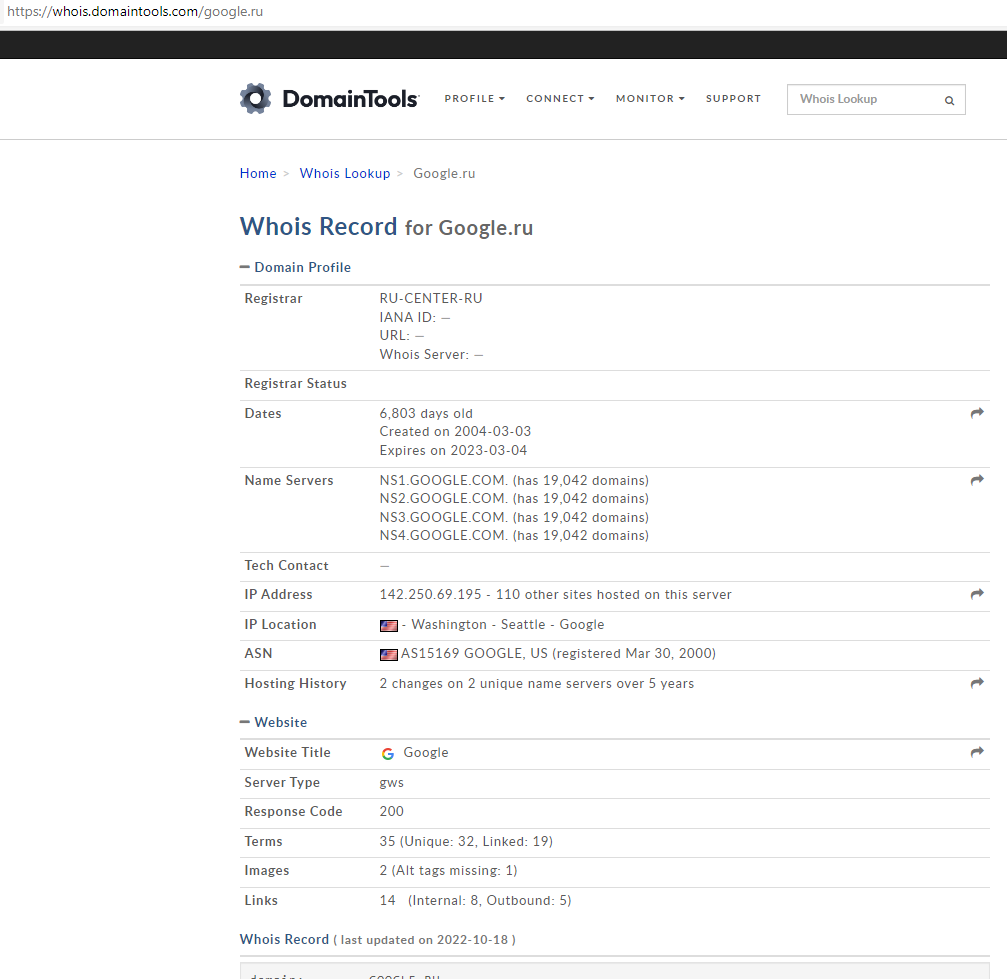
Task: Collapse the Website section
Action: 274,722
